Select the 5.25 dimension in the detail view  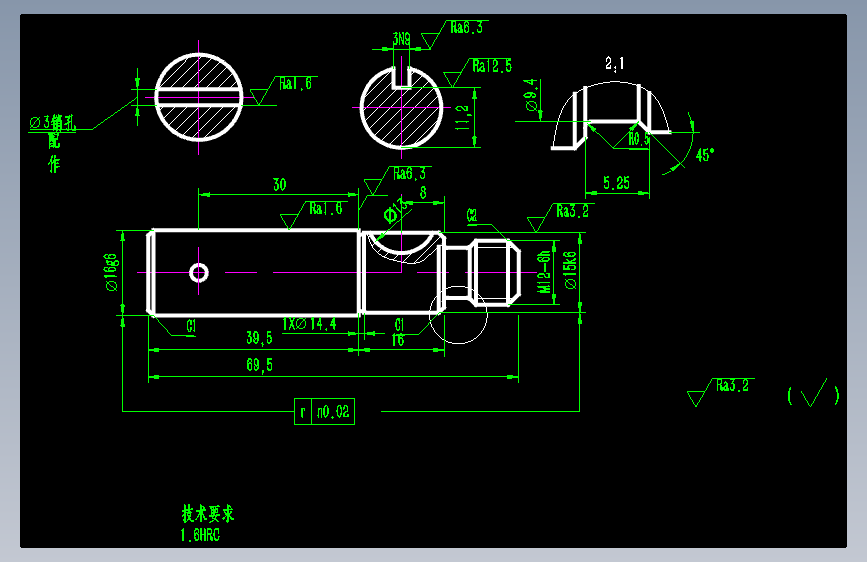(616, 183)
